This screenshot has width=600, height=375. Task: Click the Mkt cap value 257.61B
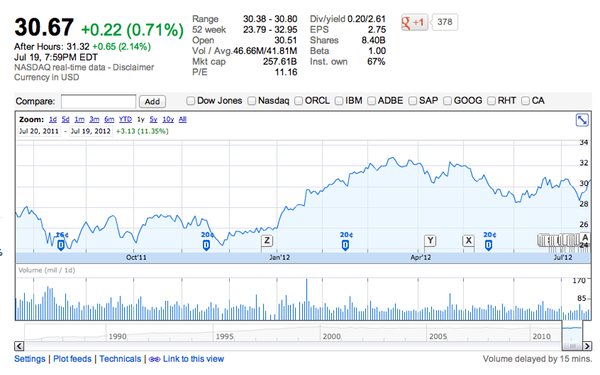point(280,62)
